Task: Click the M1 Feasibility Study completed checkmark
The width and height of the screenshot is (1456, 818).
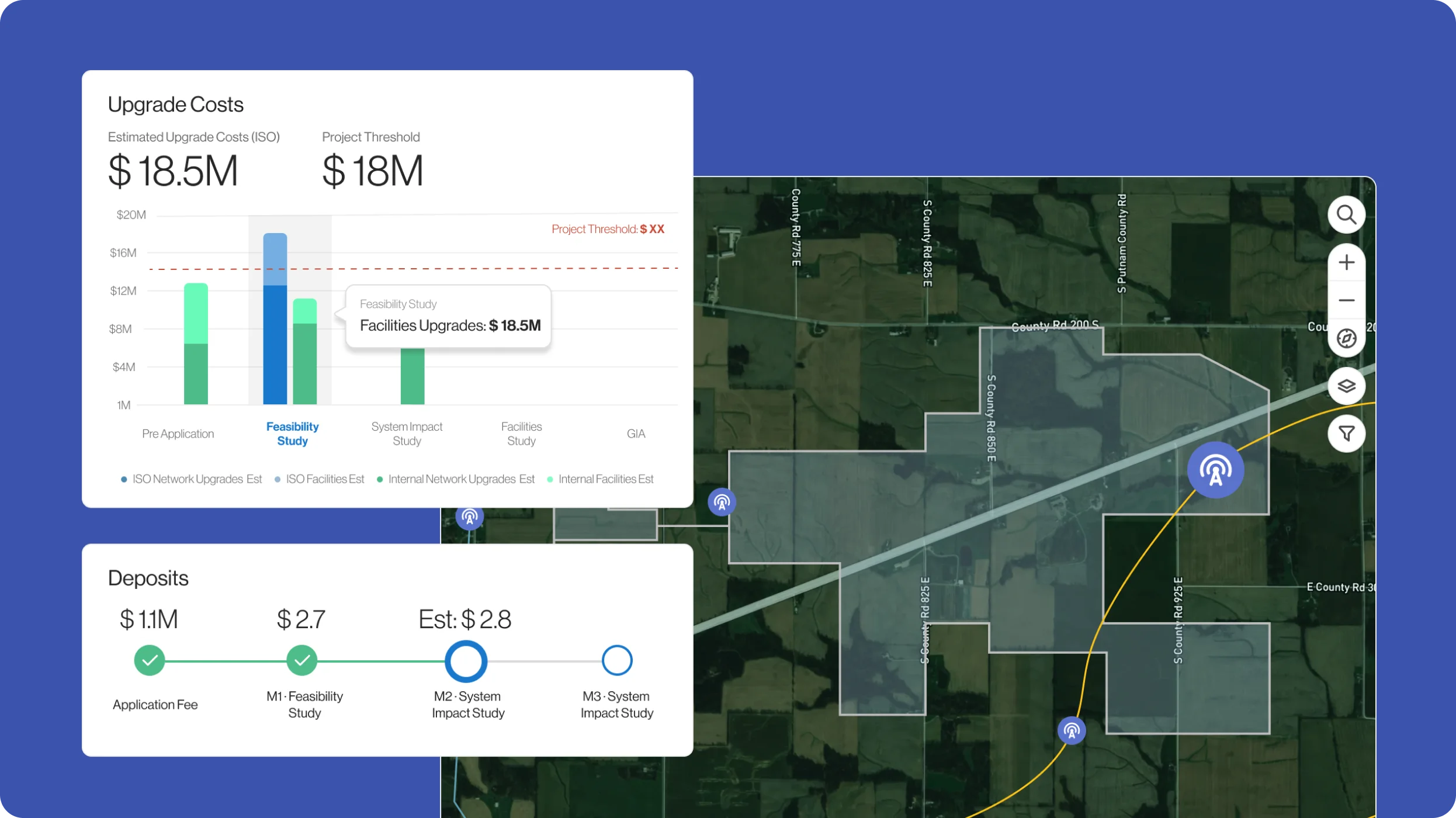Action: tap(302, 660)
